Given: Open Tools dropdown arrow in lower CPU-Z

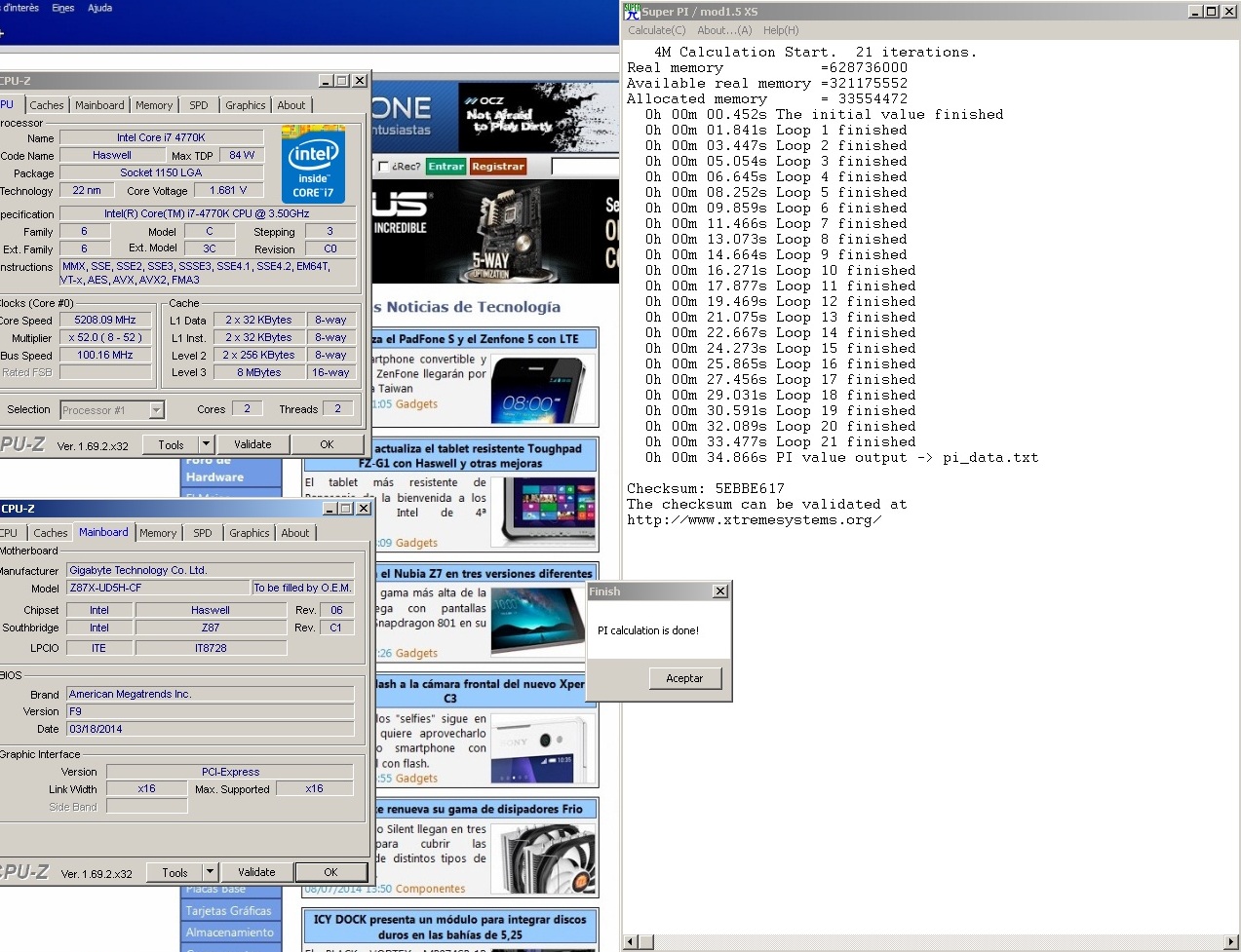Looking at the screenshot, I should tap(210, 872).
